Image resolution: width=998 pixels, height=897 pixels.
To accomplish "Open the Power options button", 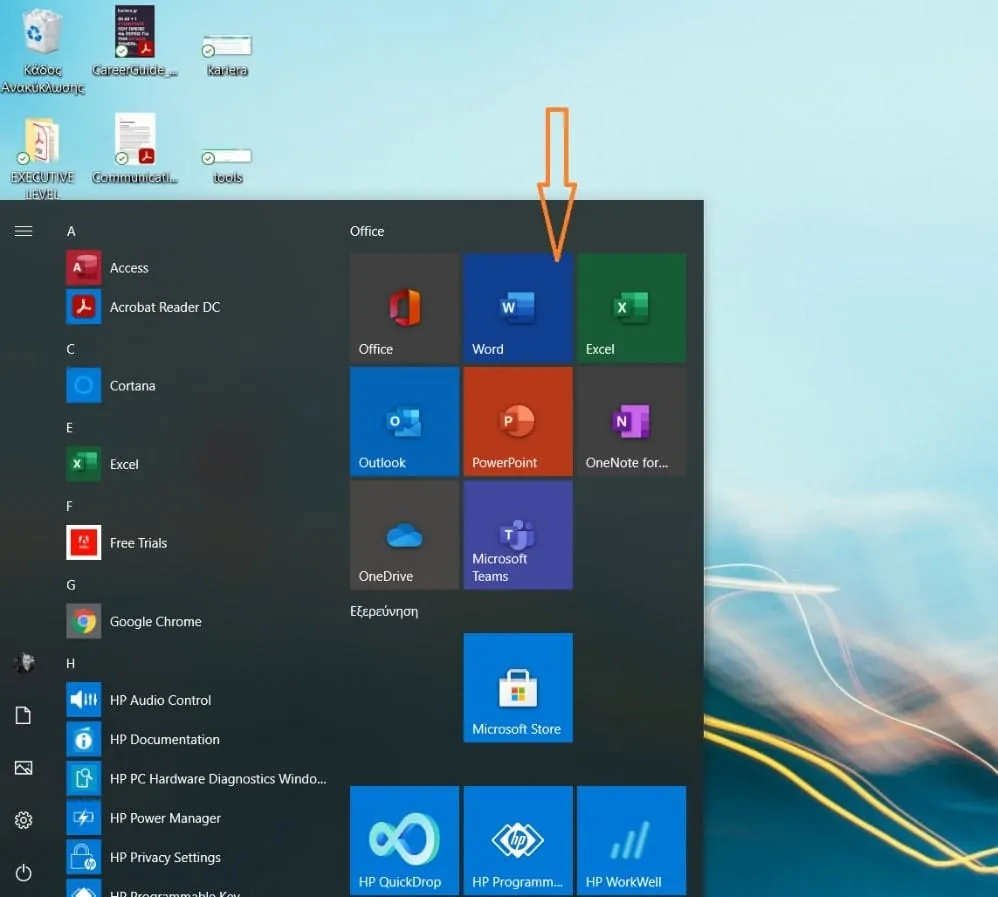I will [24, 872].
